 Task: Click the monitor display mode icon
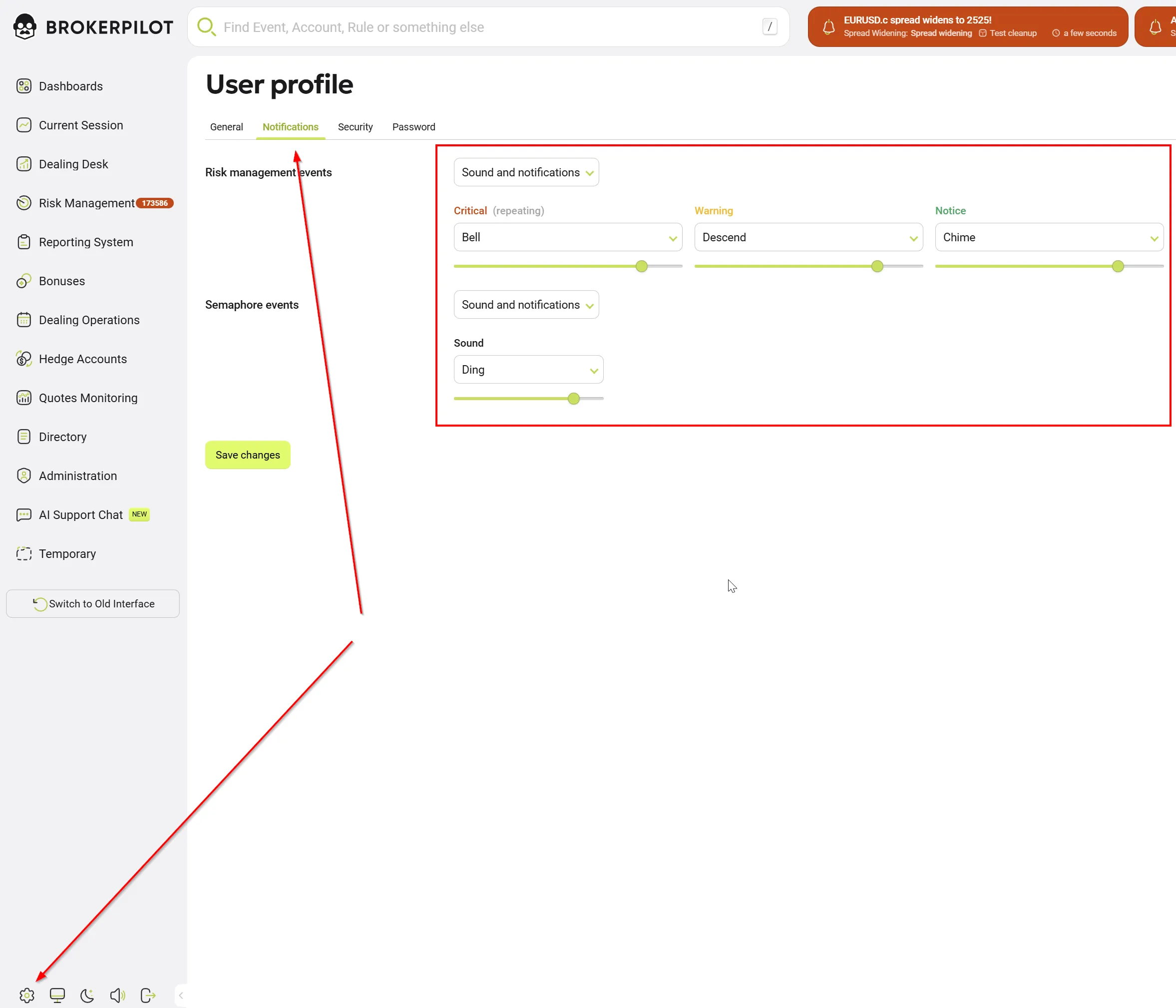coord(57,995)
